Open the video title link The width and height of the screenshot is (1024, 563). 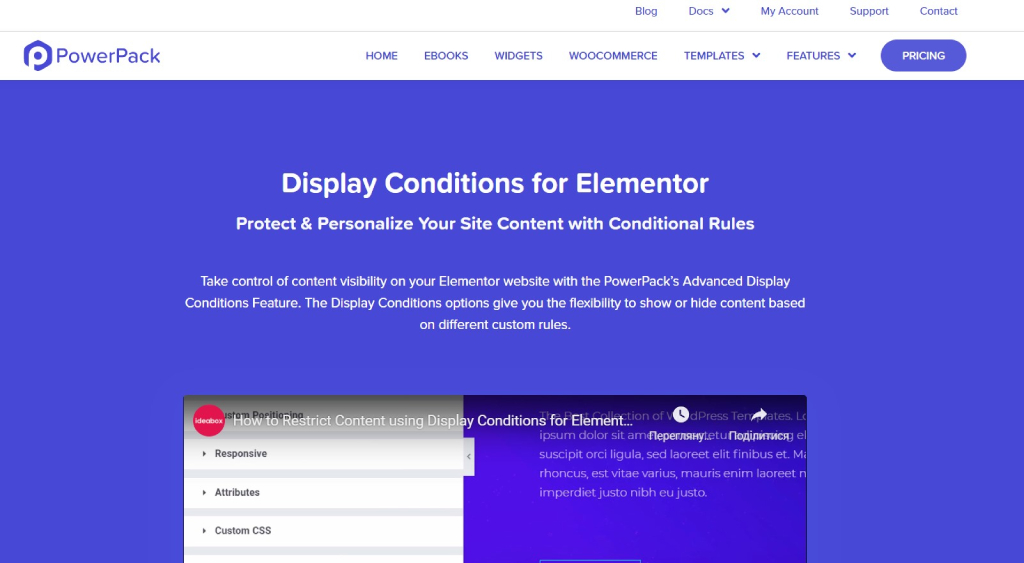433,421
